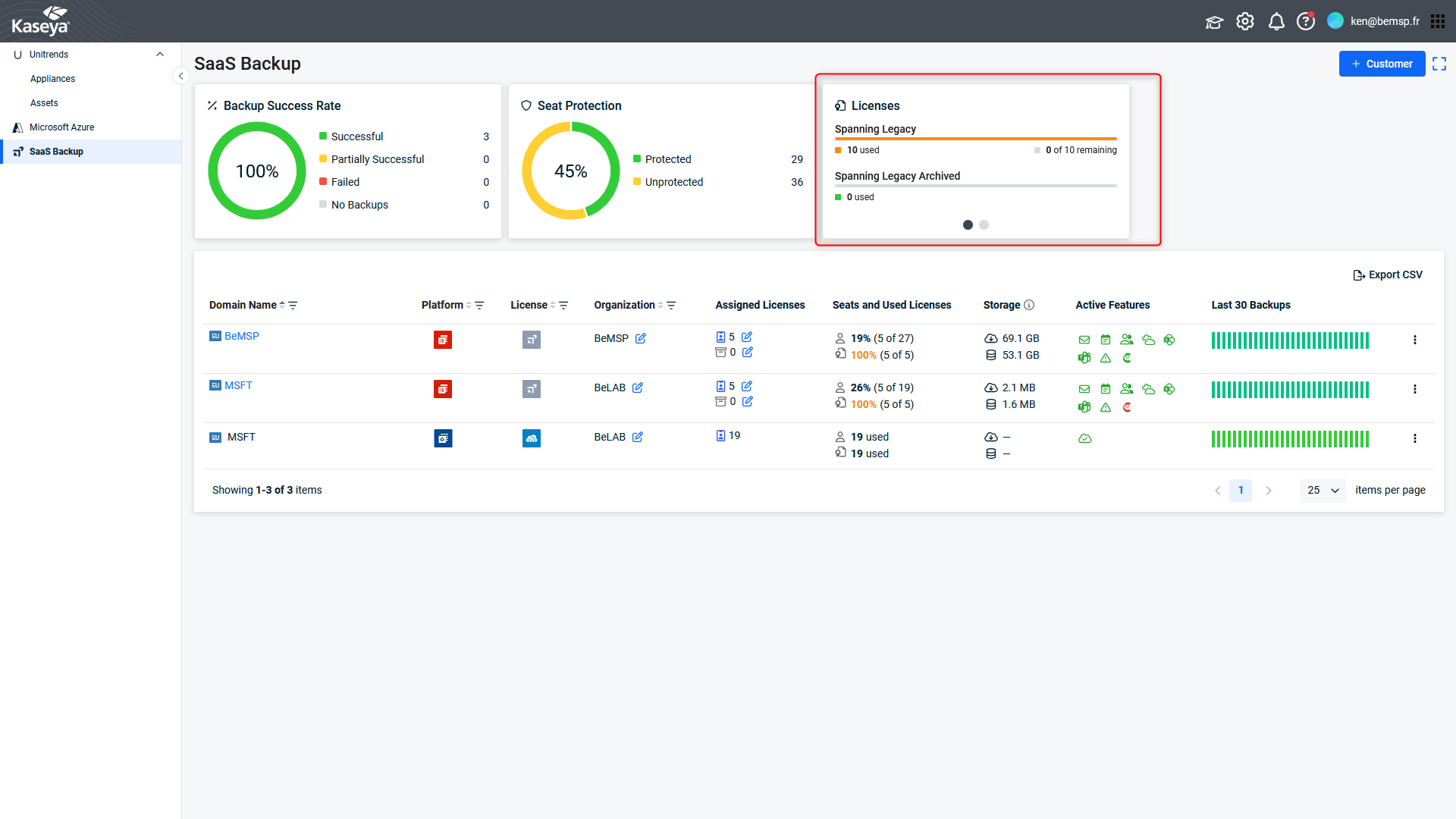The height and width of the screenshot is (819, 1456).
Task: Select Appliances in sidebar
Action: point(52,79)
